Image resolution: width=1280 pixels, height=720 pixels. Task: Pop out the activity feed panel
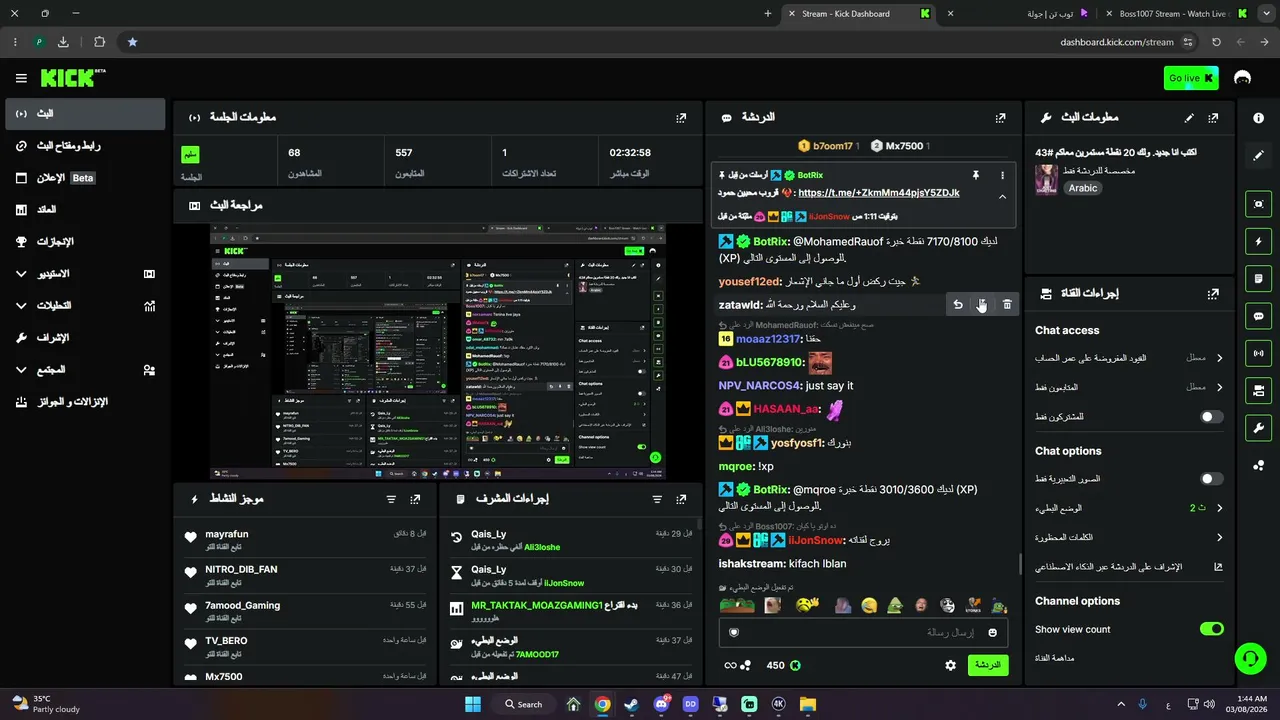point(415,499)
